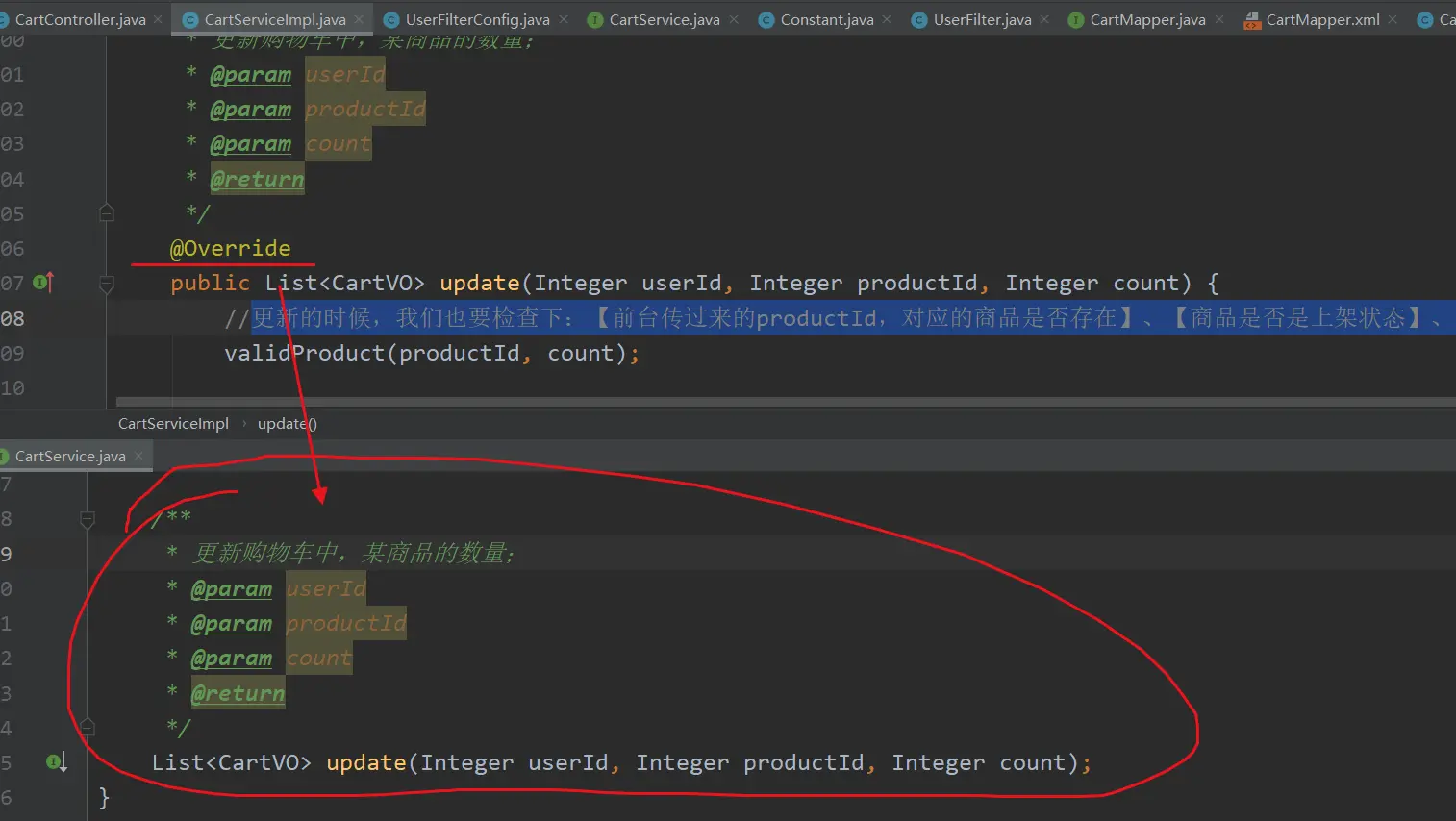Click the horizontal scrollbar of the upper editor
The width and height of the screenshot is (1456, 821).
[785, 401]
